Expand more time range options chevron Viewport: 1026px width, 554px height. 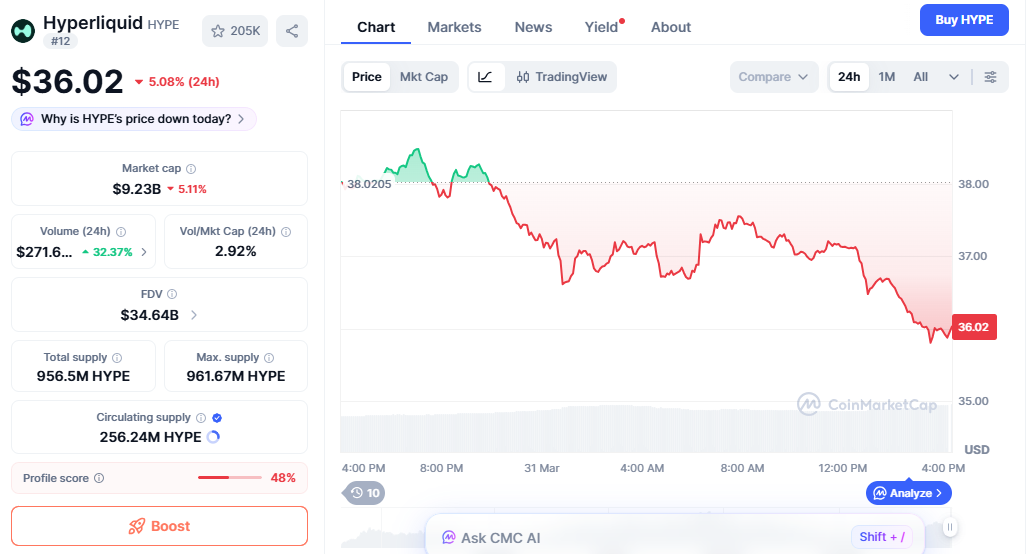click(954, 77)
